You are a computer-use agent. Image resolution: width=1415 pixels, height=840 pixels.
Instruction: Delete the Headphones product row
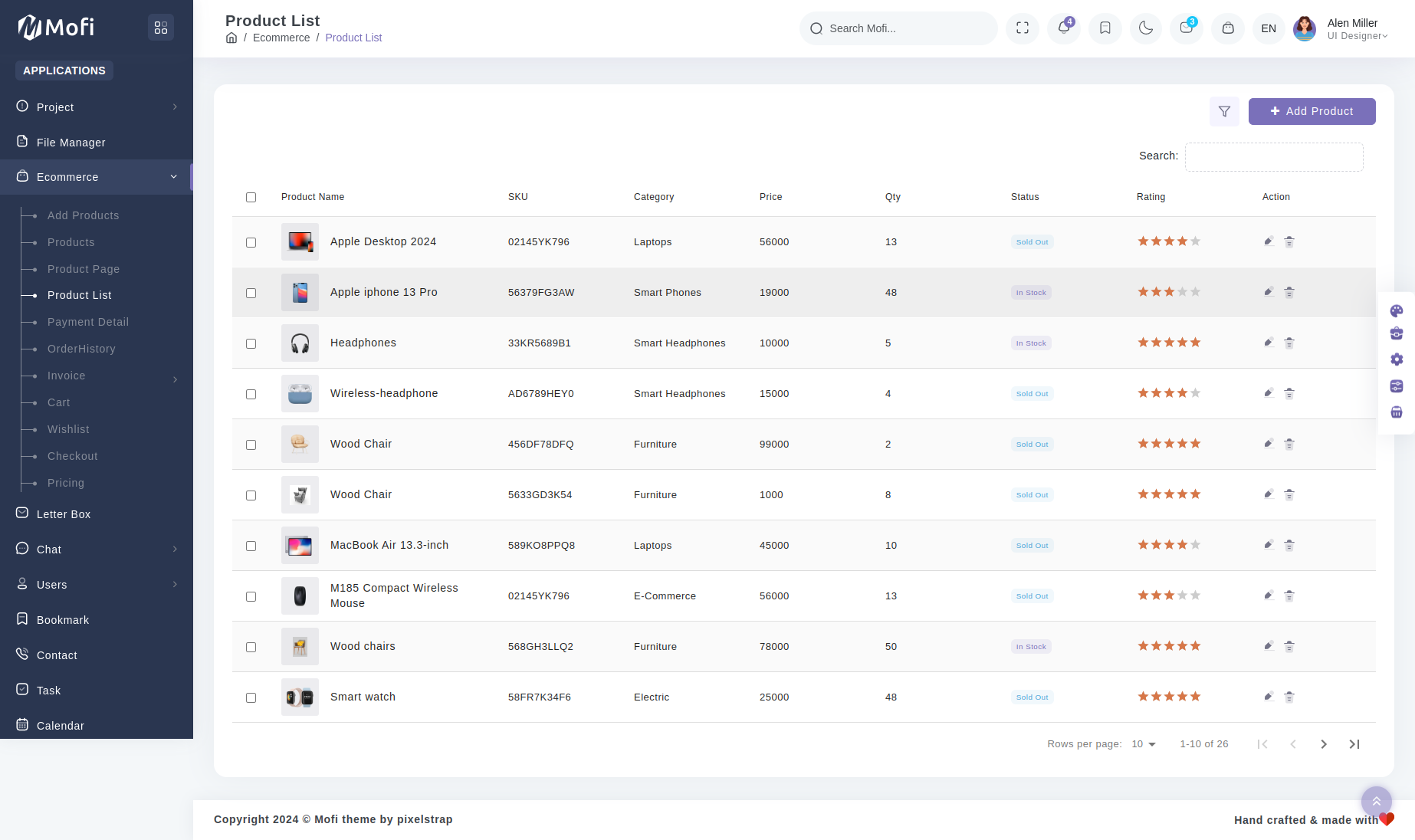tap(1289, 343)
